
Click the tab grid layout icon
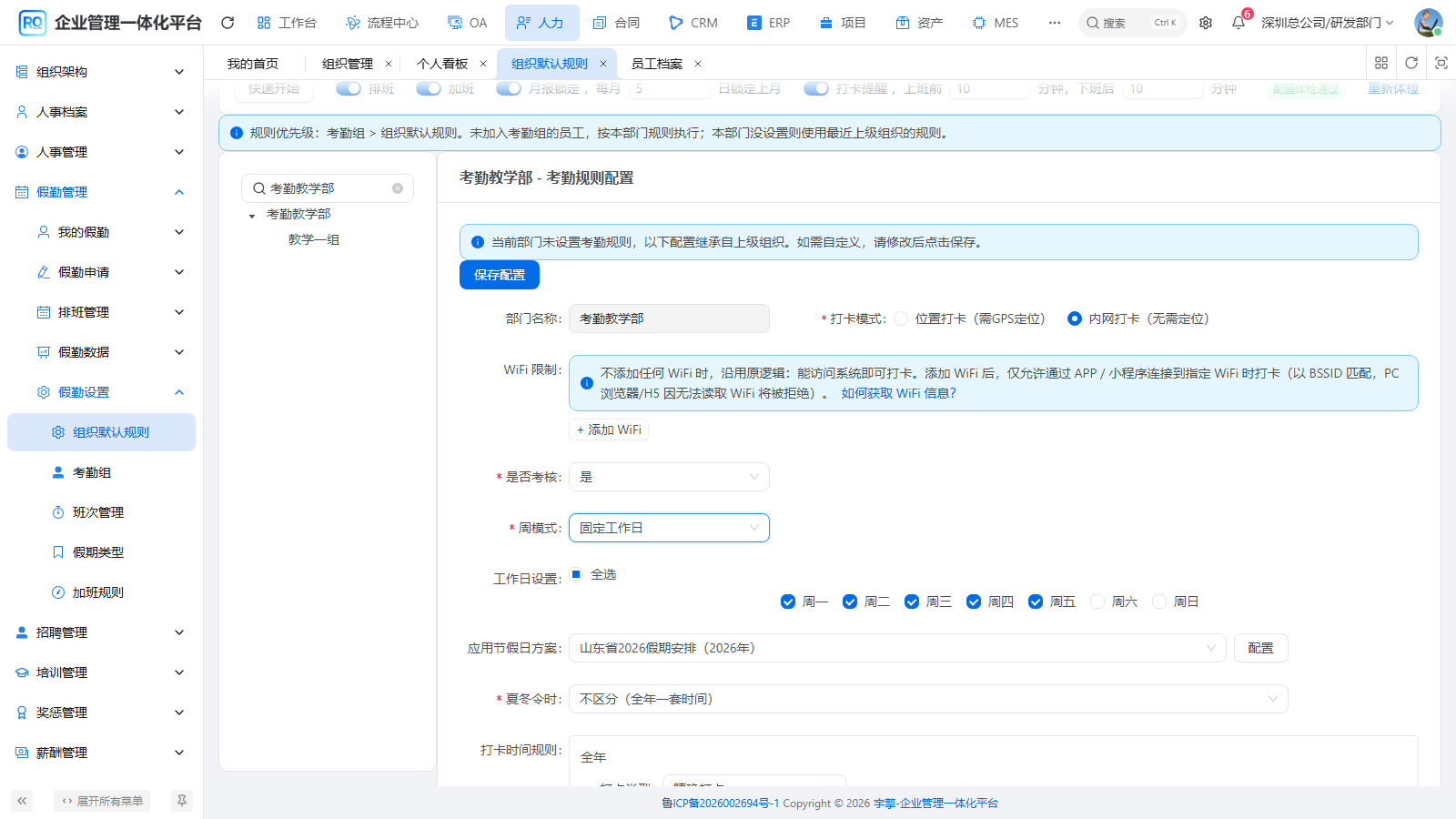click(1381, 63)
